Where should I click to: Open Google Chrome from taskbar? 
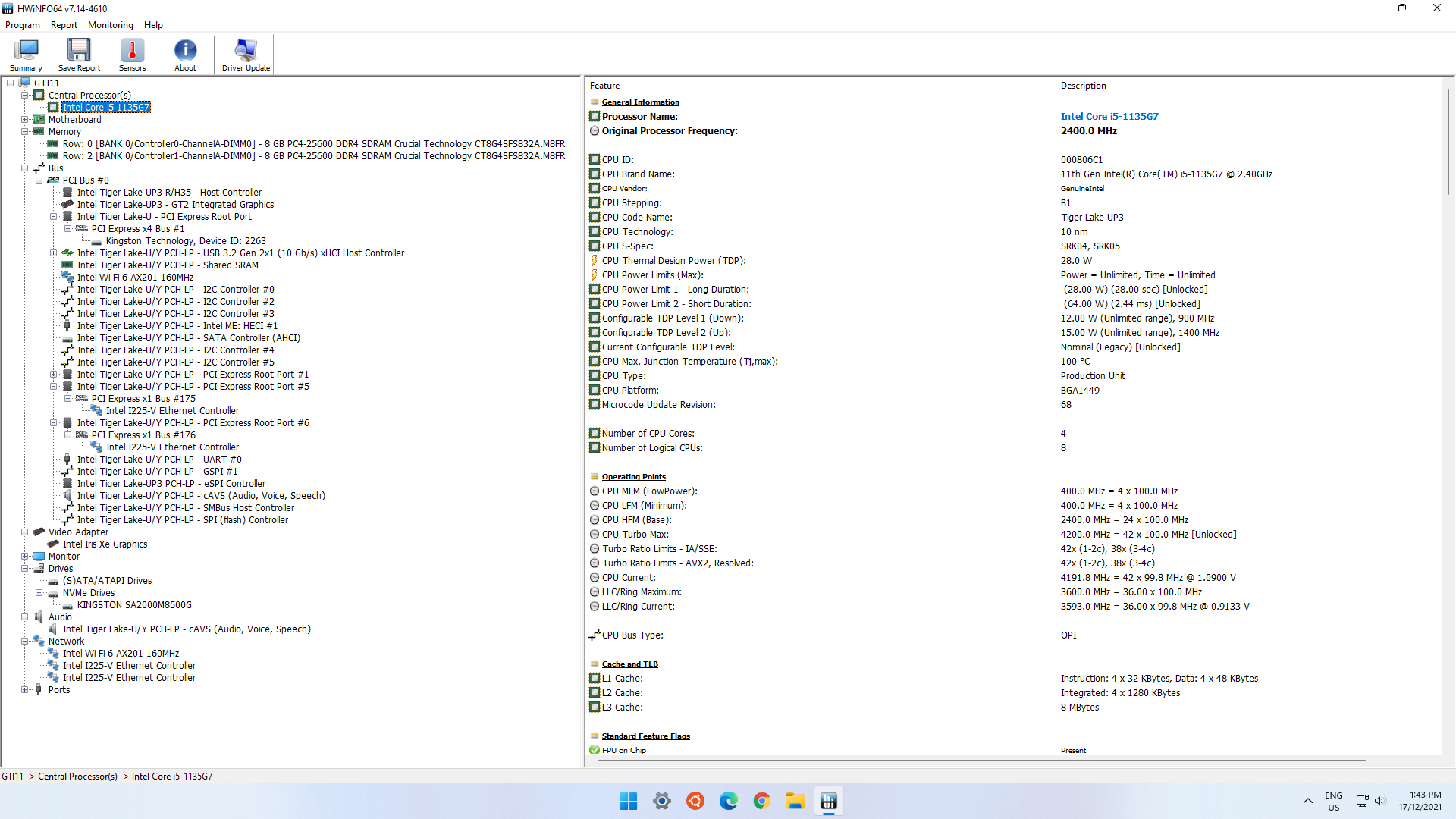pos(762,801)
